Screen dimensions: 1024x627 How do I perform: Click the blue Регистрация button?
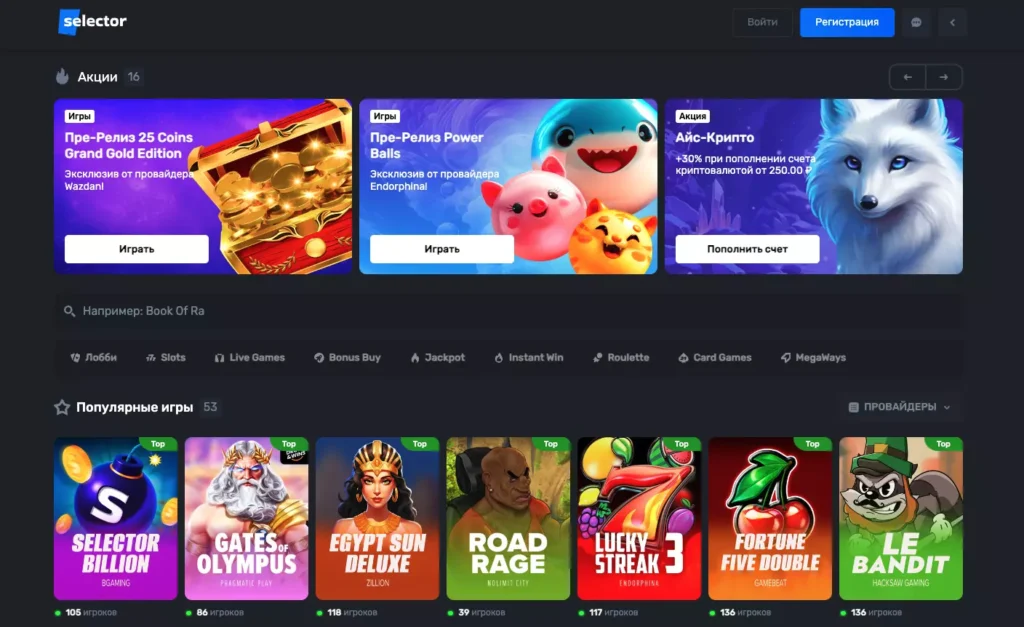pos(847,22)
